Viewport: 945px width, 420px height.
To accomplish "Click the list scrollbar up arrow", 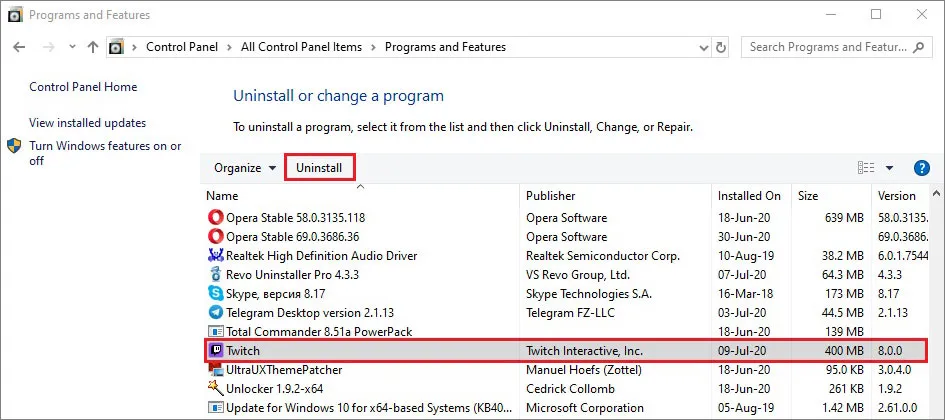I will [937, 193].
